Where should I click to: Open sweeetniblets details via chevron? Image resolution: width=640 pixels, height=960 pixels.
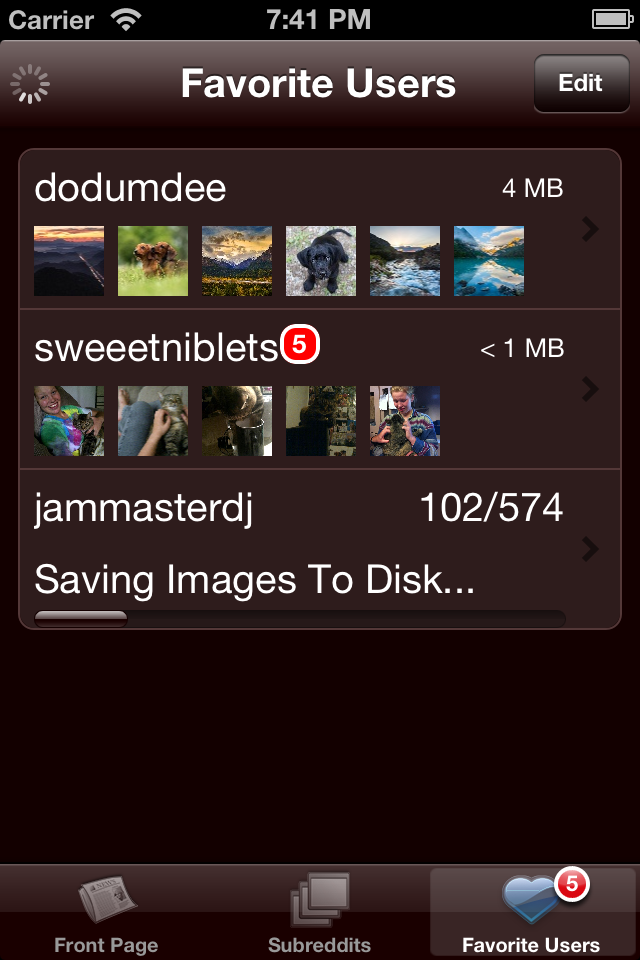pyautogui.click(x=591, y=388)
